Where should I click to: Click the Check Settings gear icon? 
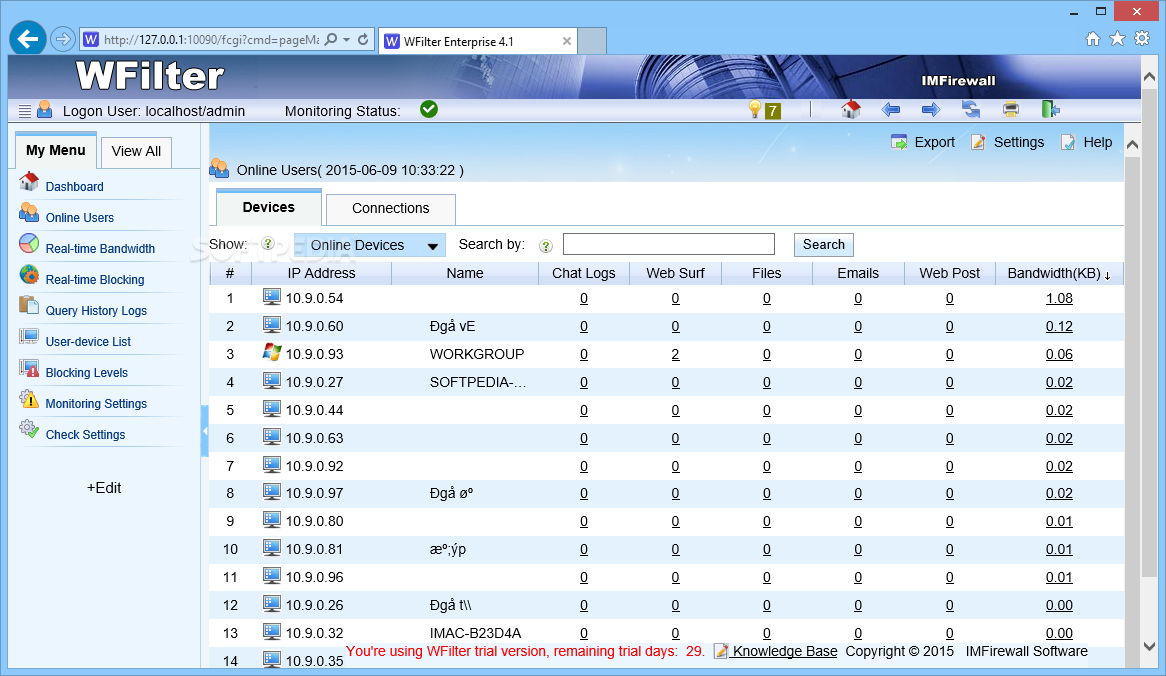[x=29, y=430]
